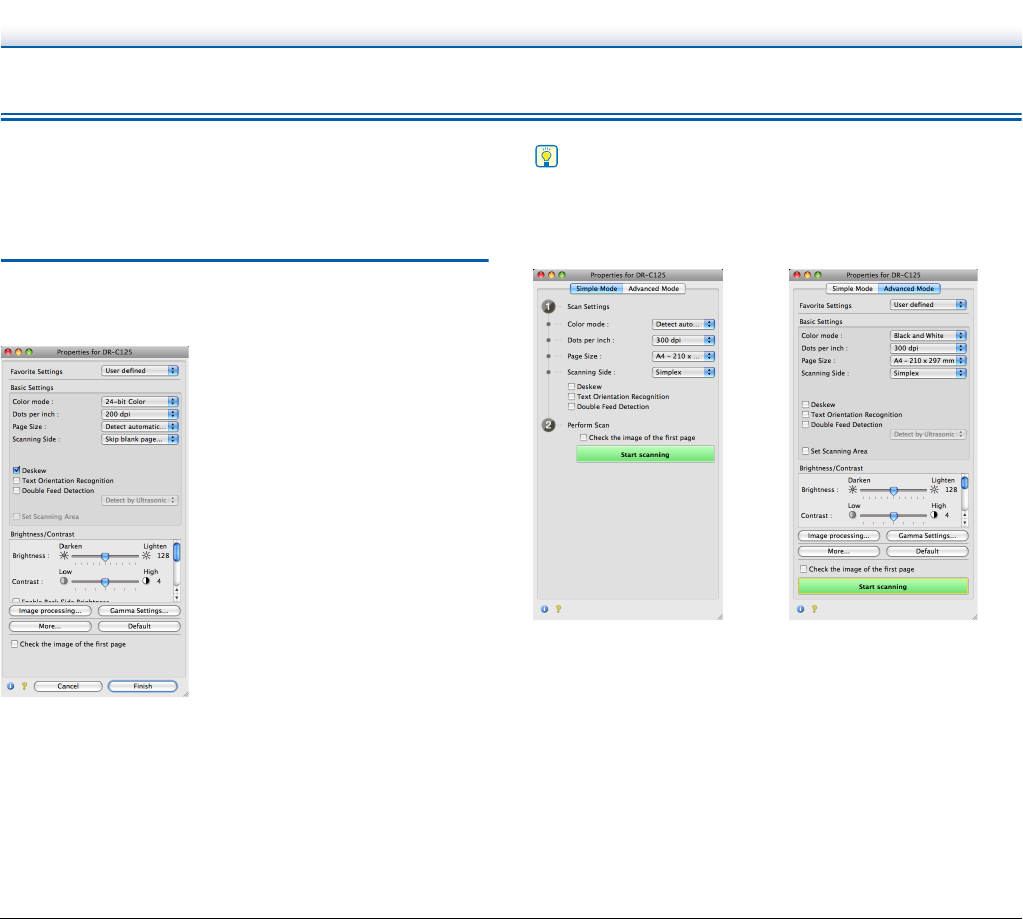Click the Lighten sun icon in the left dialog
Image resolution: width=1023 pixels, height=919 pixels.
pos(146,556)
